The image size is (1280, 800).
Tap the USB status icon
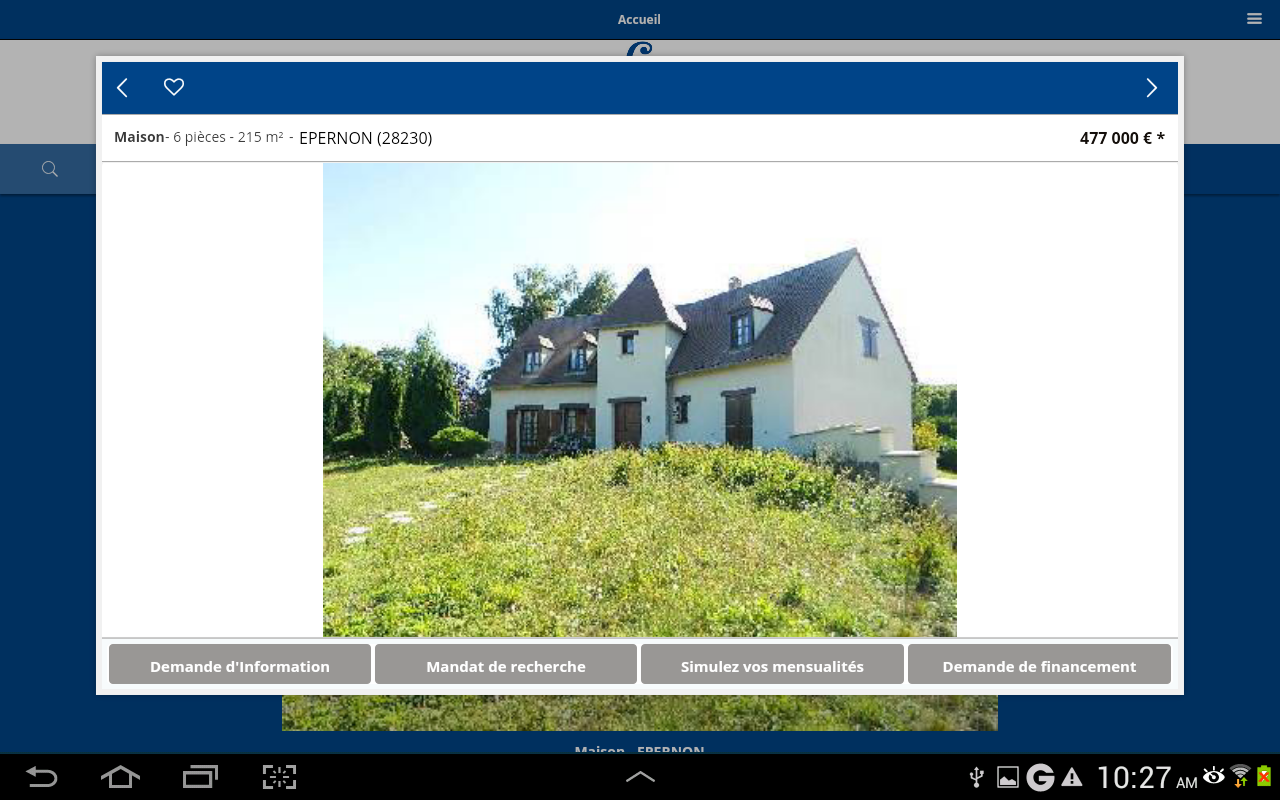(x=977, y=777)
